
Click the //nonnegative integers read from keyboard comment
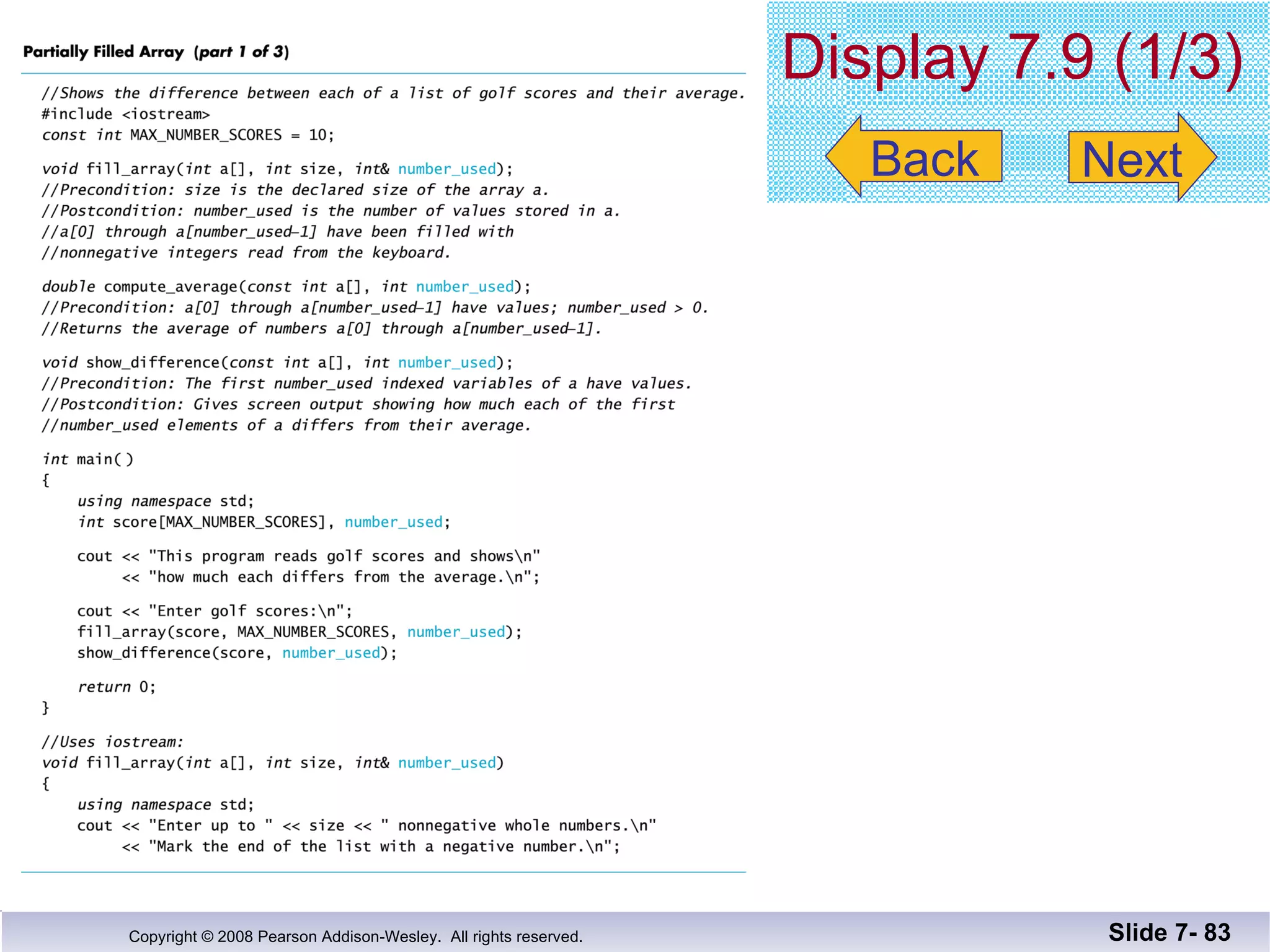246,253
